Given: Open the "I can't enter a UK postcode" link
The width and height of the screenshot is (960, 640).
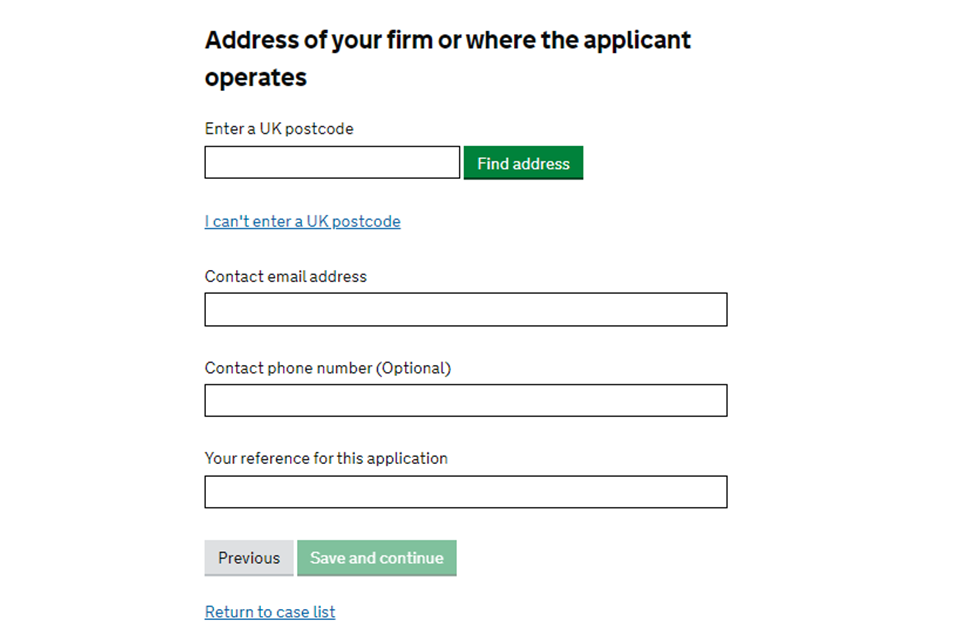Looking at the screenshot, I should click(x=302, y=221).
